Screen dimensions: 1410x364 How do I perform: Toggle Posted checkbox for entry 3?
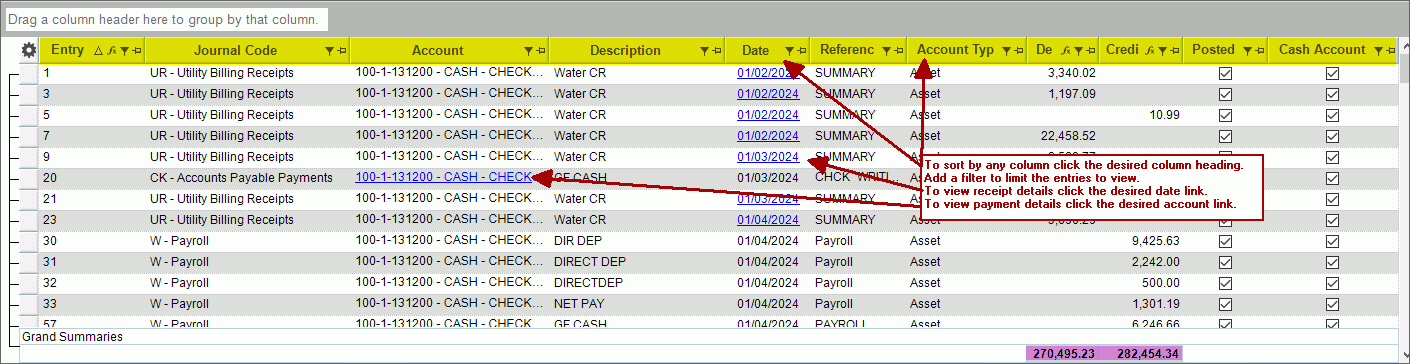[x=1225, y=94]
